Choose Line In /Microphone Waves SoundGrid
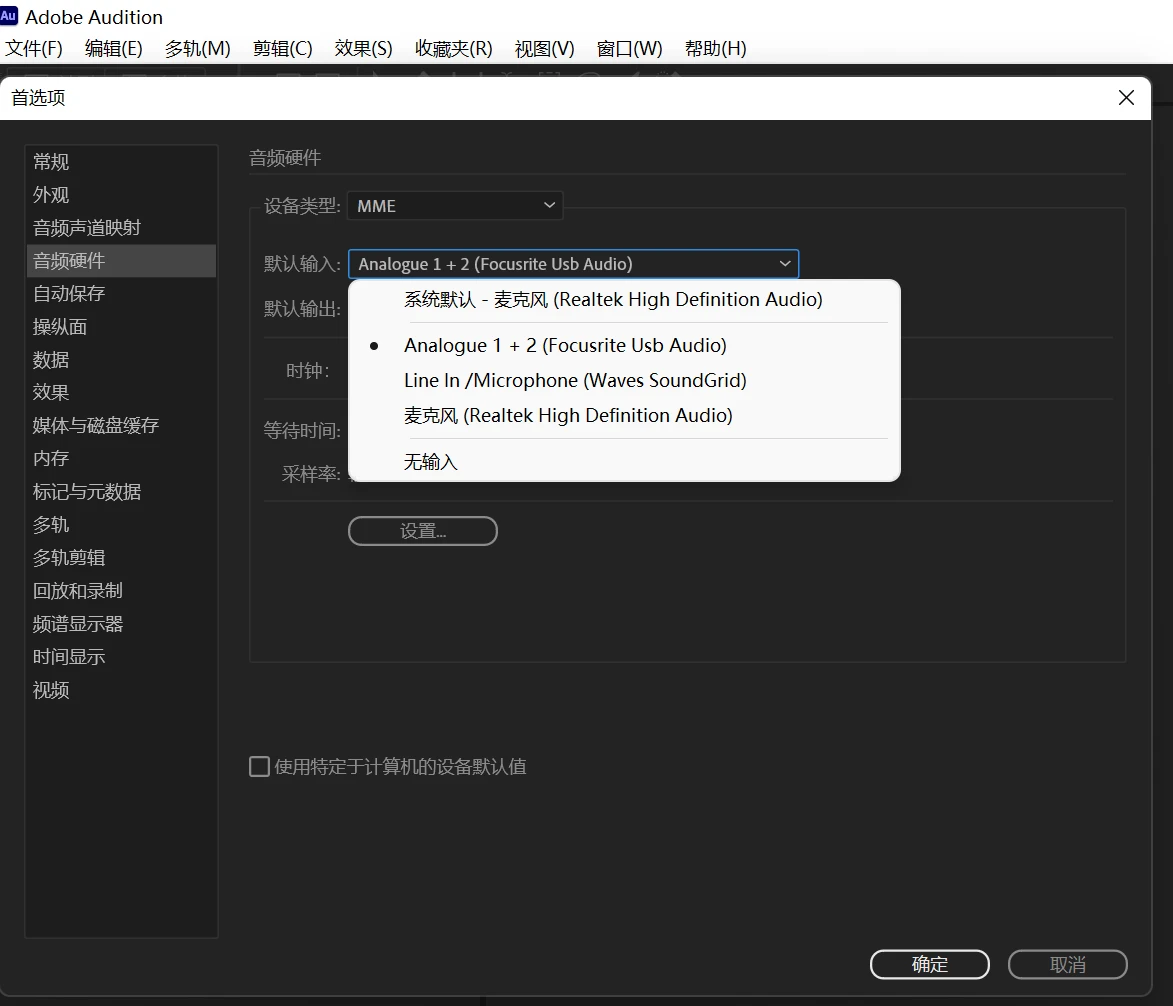 [625, 381]
